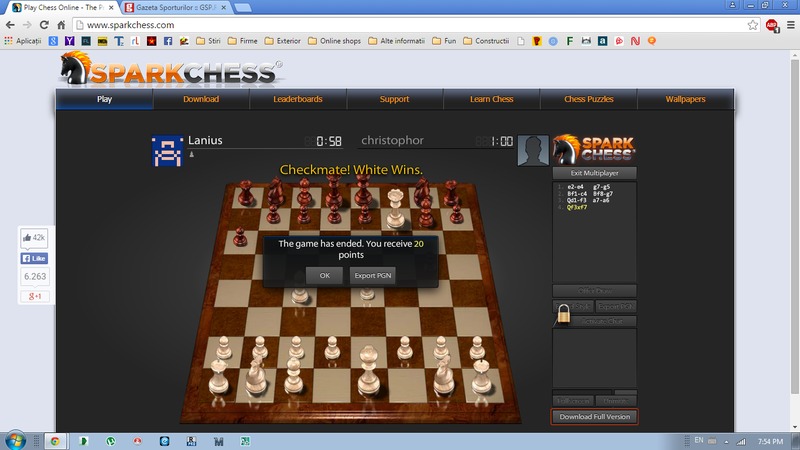Image resolution: width=800 pixels, height=450 pixels.
Task: Expand the Firme bookmarks folder
Action: click(x=242, y=41)
